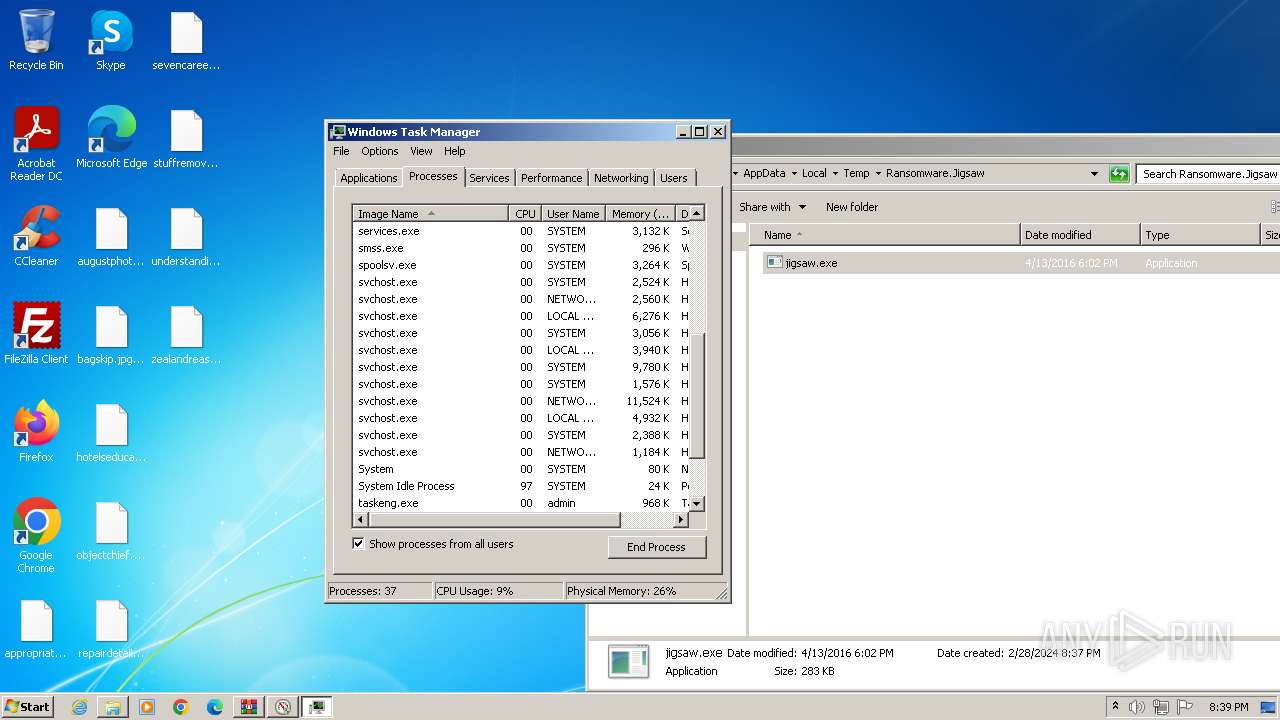Open Internet Explorer from the taskbar
Screen dimensions: 1280x720
click(79, 707)
